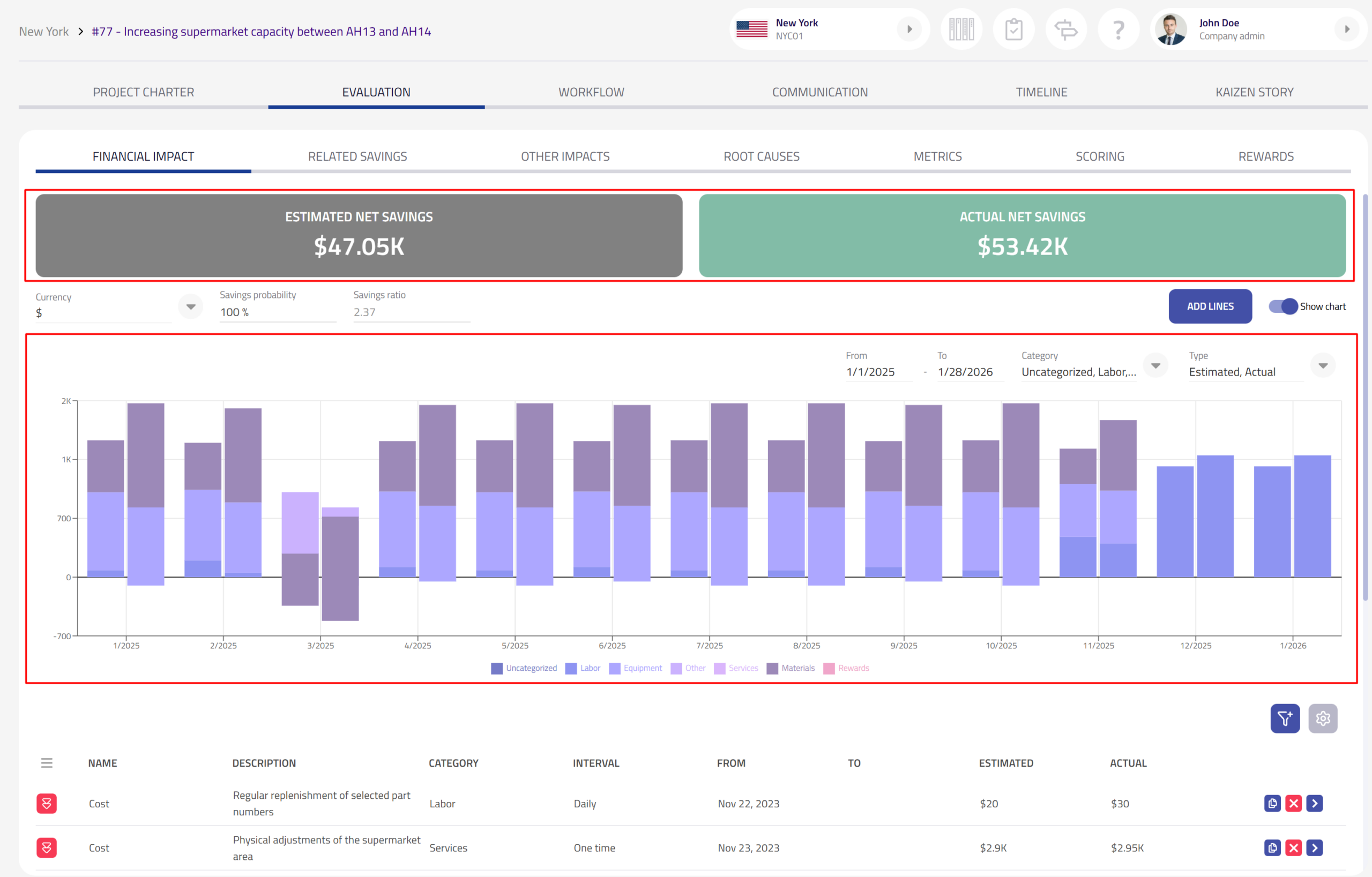The image size is (1372, 877).
Task: Click the signpost directions icon
Action: (x=1065, y=29)
